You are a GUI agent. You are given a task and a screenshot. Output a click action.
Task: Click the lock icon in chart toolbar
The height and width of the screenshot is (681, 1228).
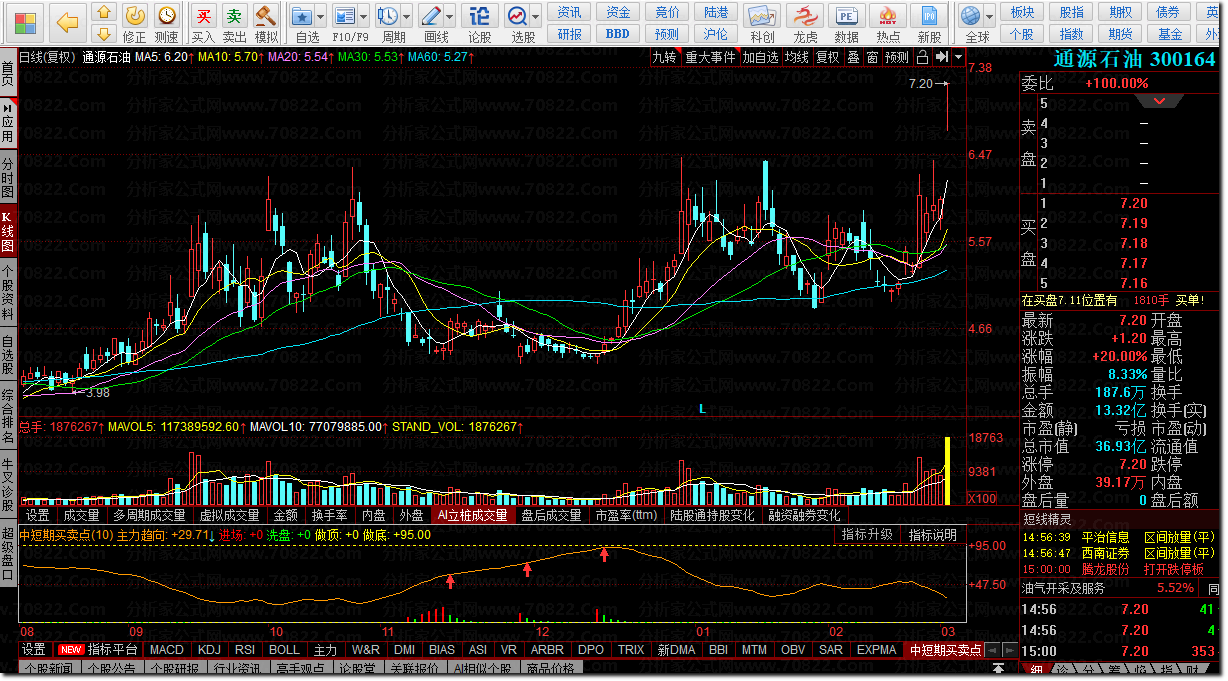[923, 58]
